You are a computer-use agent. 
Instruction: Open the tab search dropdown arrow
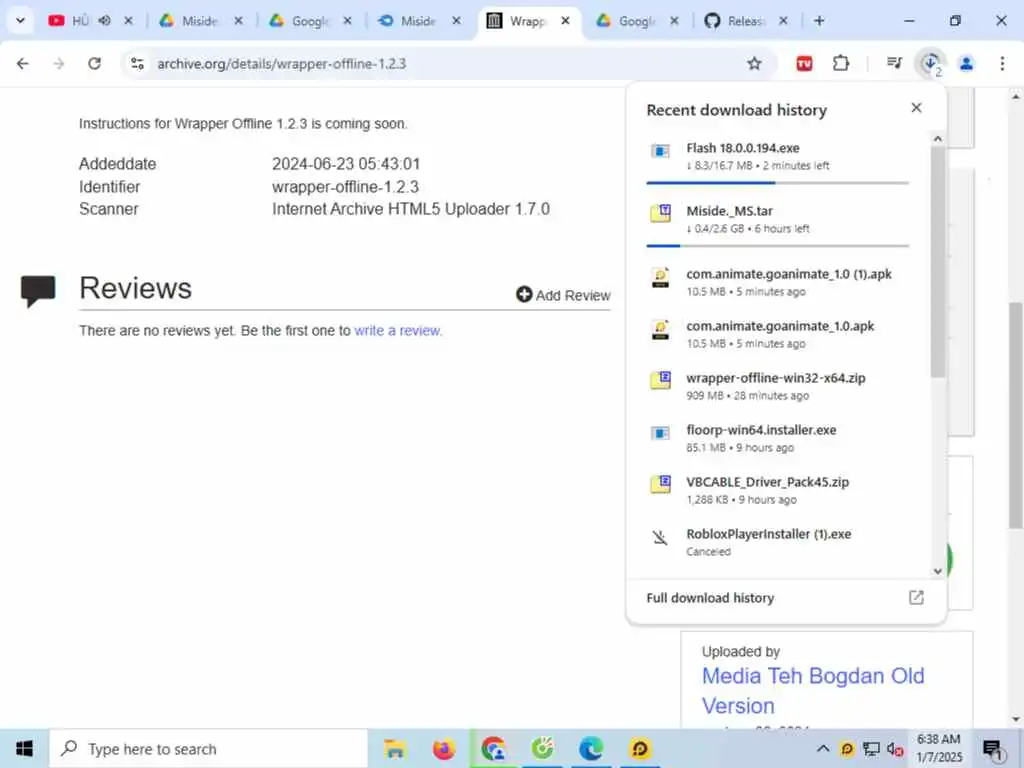tap(20, 21)
